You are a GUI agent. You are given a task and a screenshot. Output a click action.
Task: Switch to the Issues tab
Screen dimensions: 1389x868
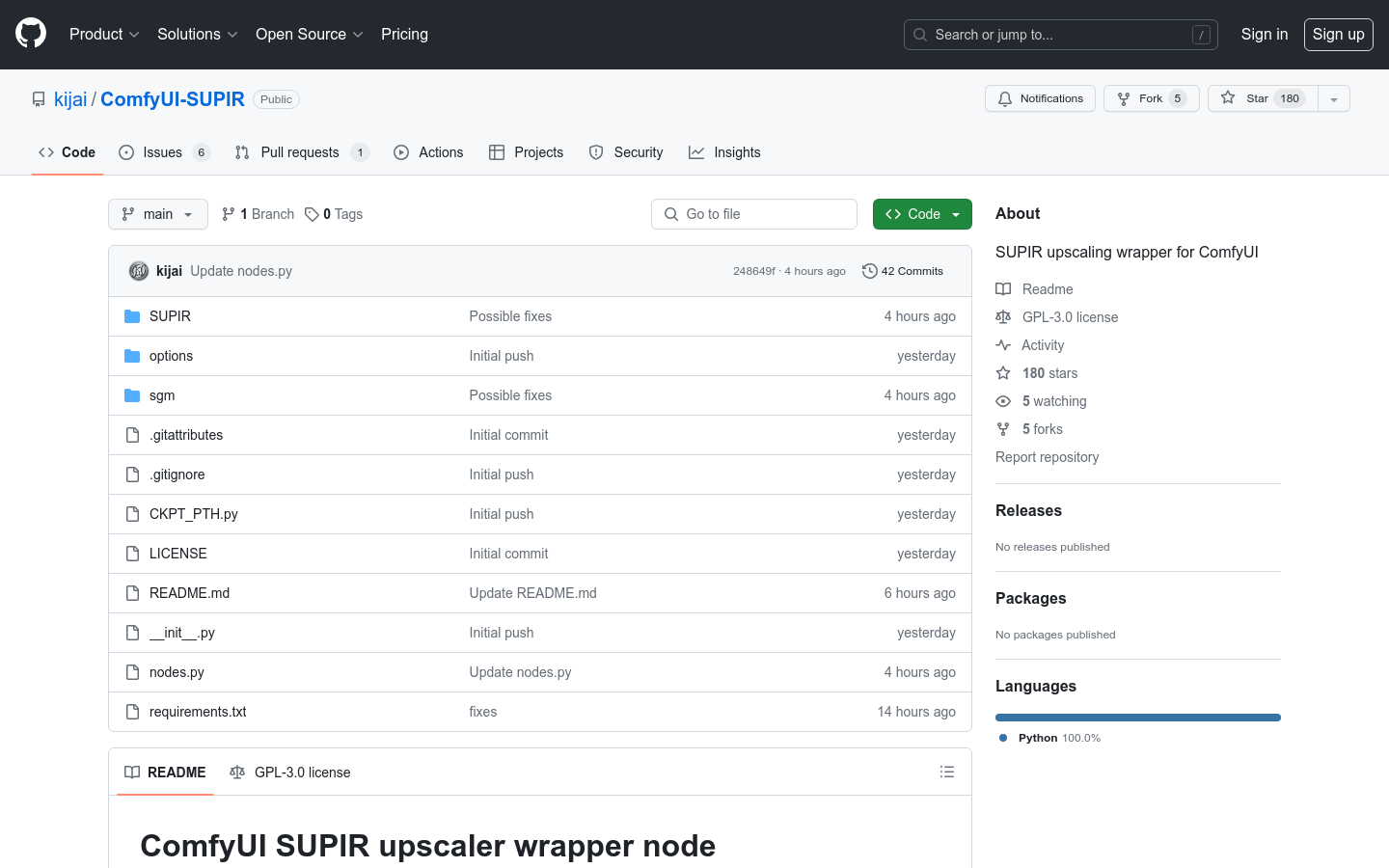point(164,152)
